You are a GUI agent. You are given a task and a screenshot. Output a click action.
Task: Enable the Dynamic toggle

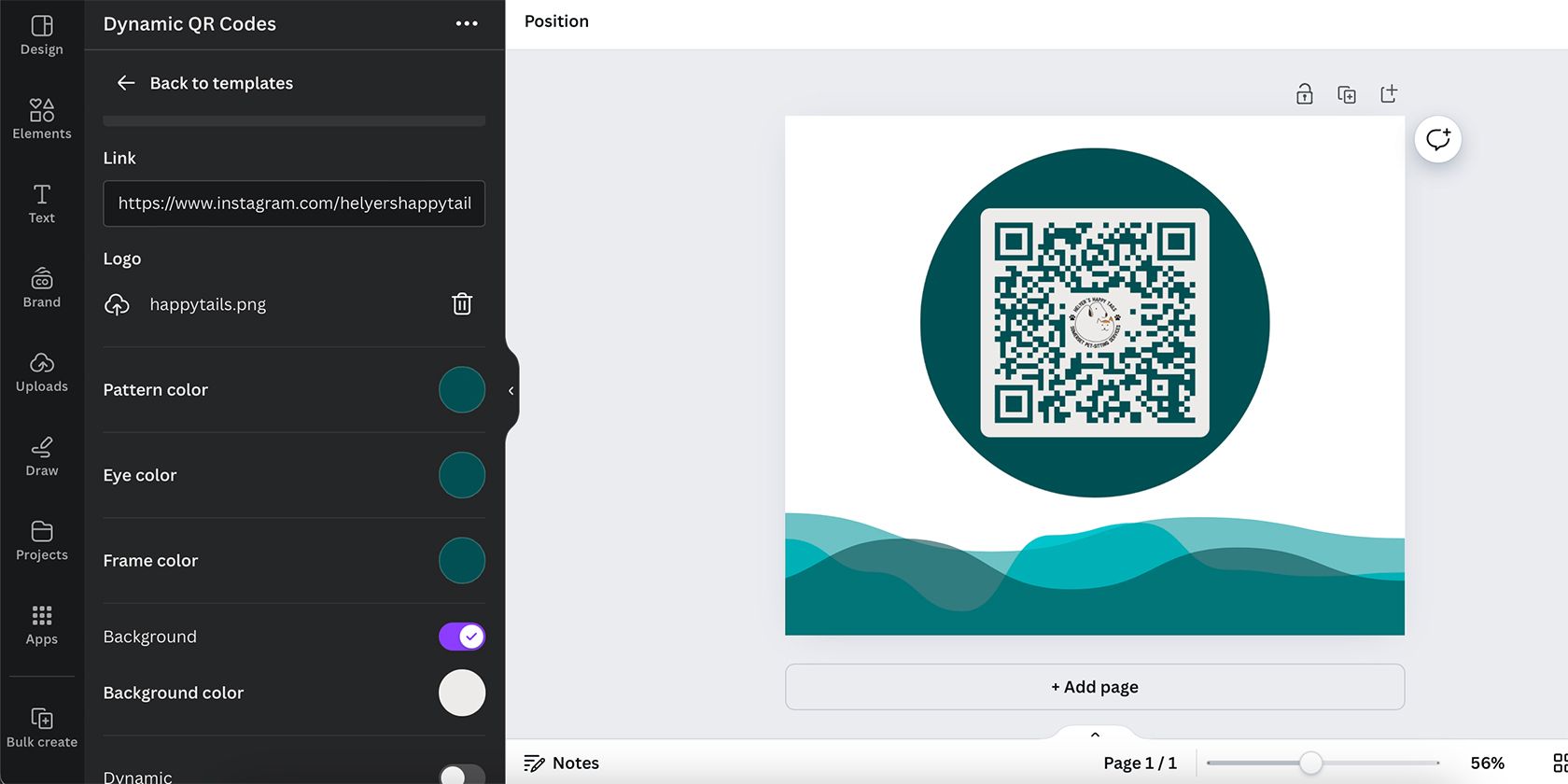(x=462, y=776)
